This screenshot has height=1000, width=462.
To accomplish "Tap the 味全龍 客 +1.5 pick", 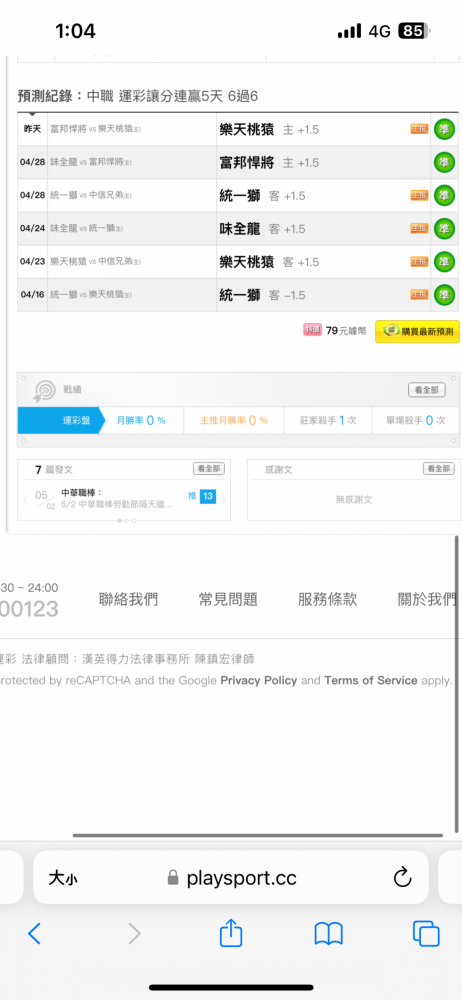I will tap(262, 228).
